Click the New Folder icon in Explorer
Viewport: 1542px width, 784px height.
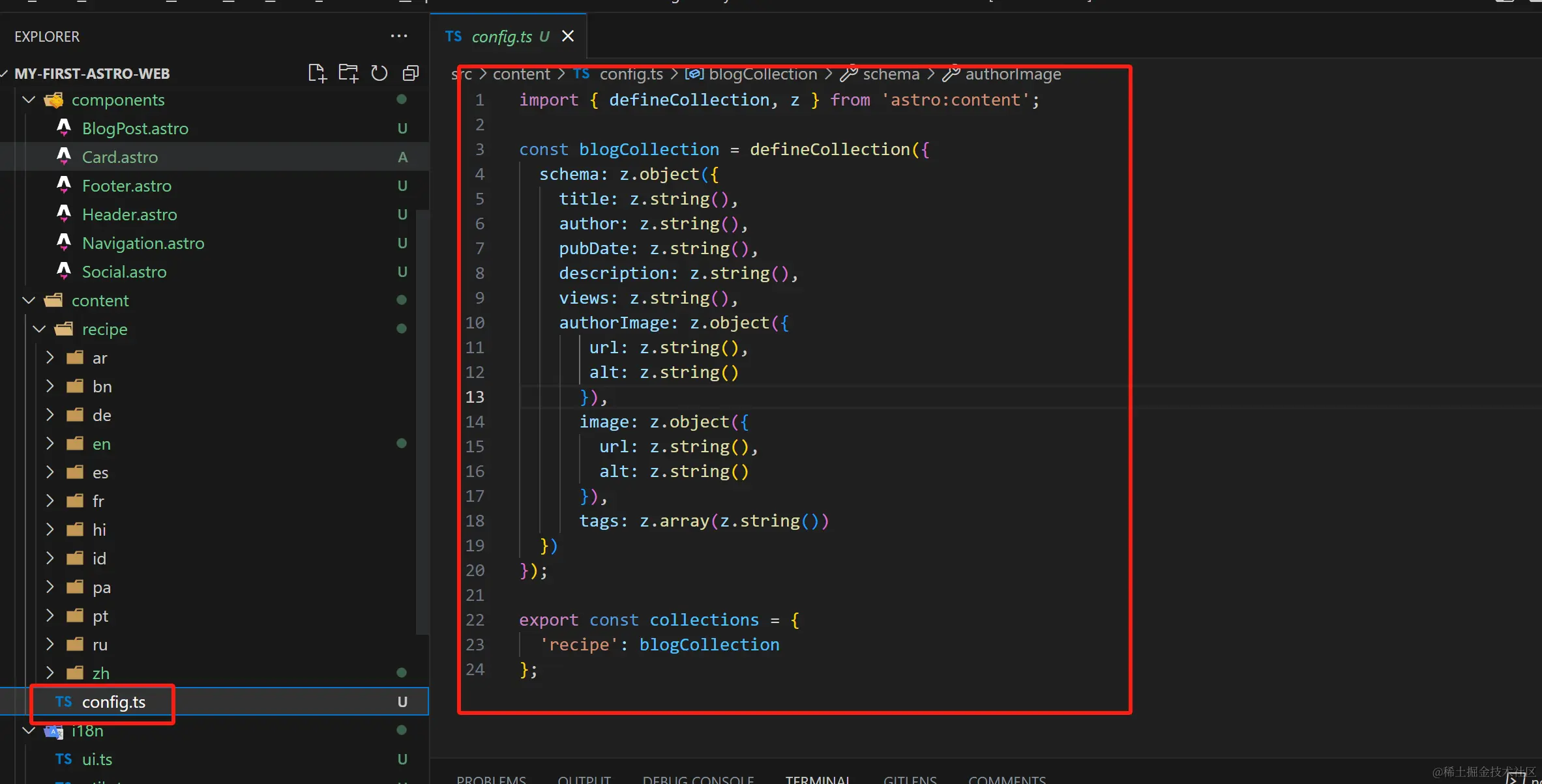coord(348,73)
